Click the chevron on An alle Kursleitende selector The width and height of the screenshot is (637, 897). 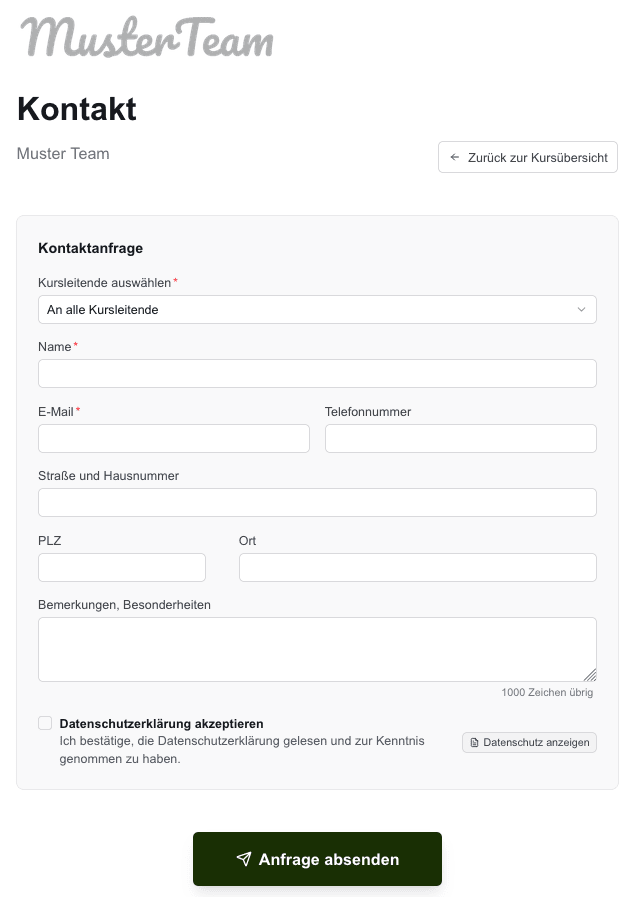coord(581,309)
